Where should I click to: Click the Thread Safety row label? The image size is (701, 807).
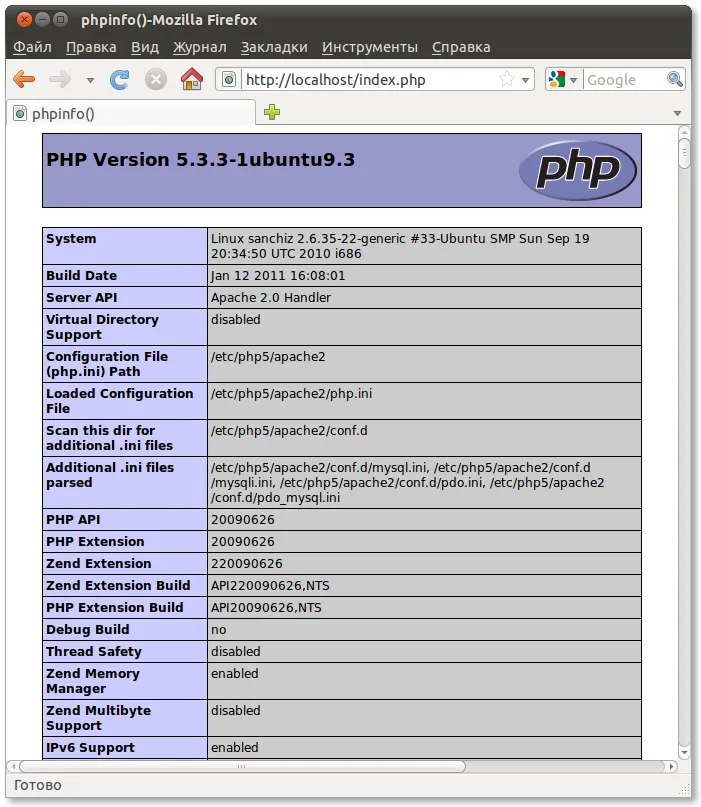point(94,652)
